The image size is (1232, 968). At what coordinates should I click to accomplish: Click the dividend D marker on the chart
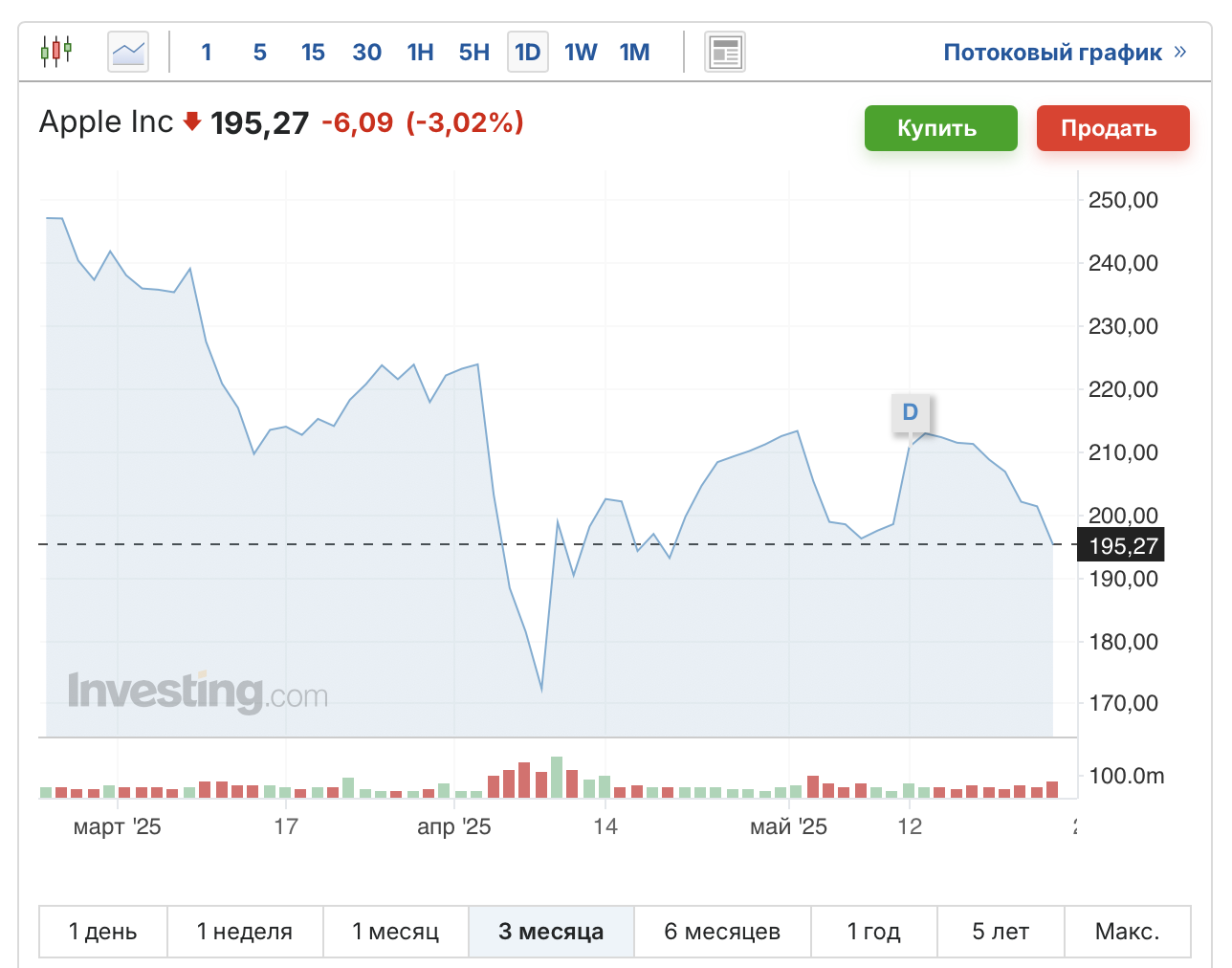click(910, 412)
